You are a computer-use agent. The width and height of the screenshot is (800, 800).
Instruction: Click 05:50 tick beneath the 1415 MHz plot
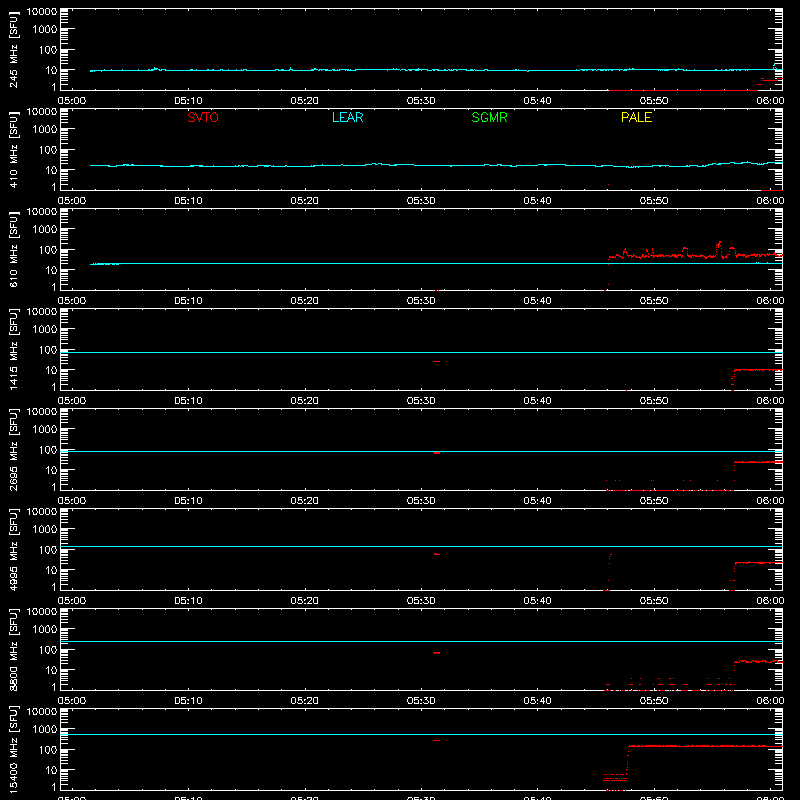tap(654, 401)
